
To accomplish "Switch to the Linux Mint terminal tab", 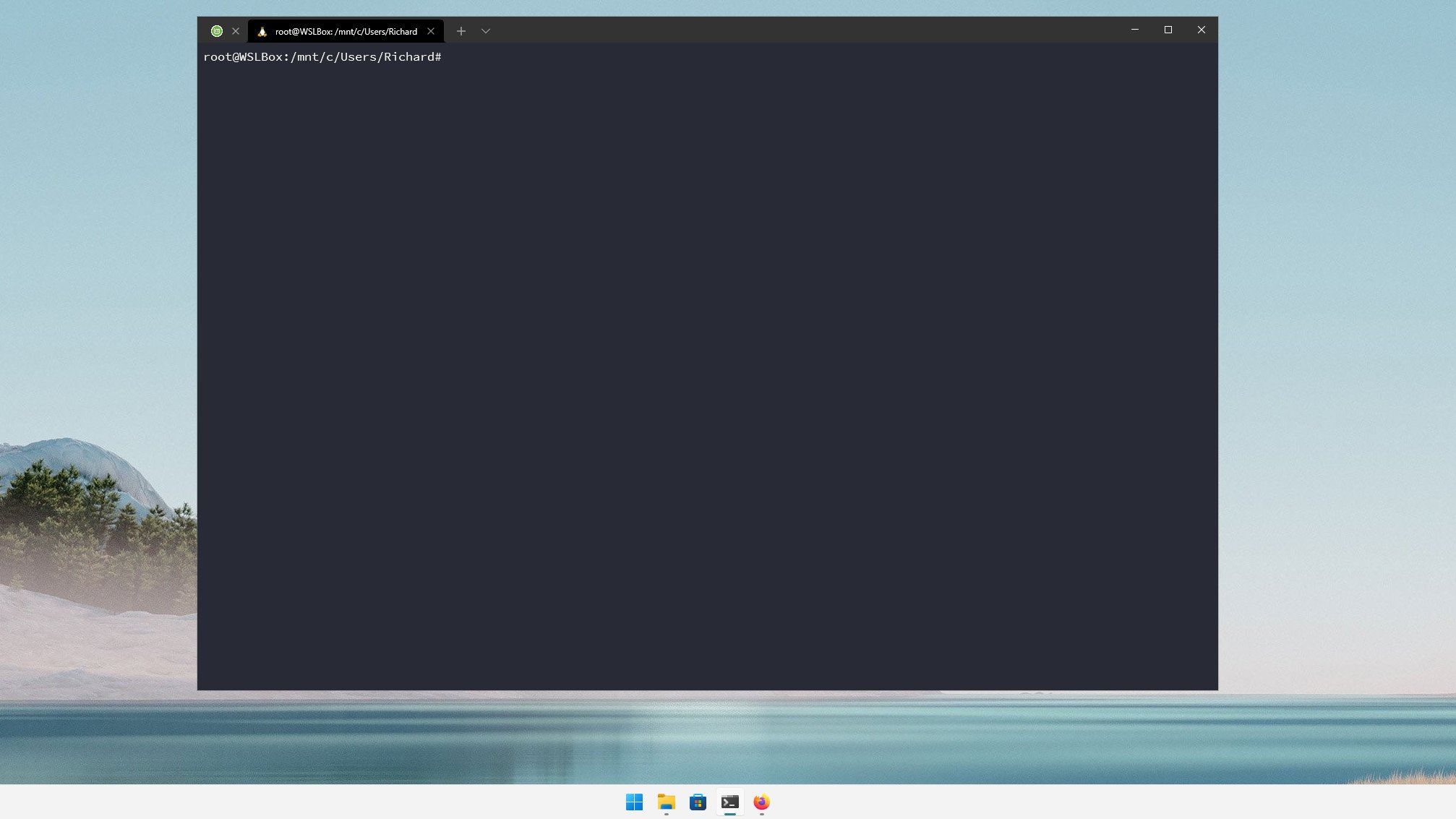I will pos(217,31).
